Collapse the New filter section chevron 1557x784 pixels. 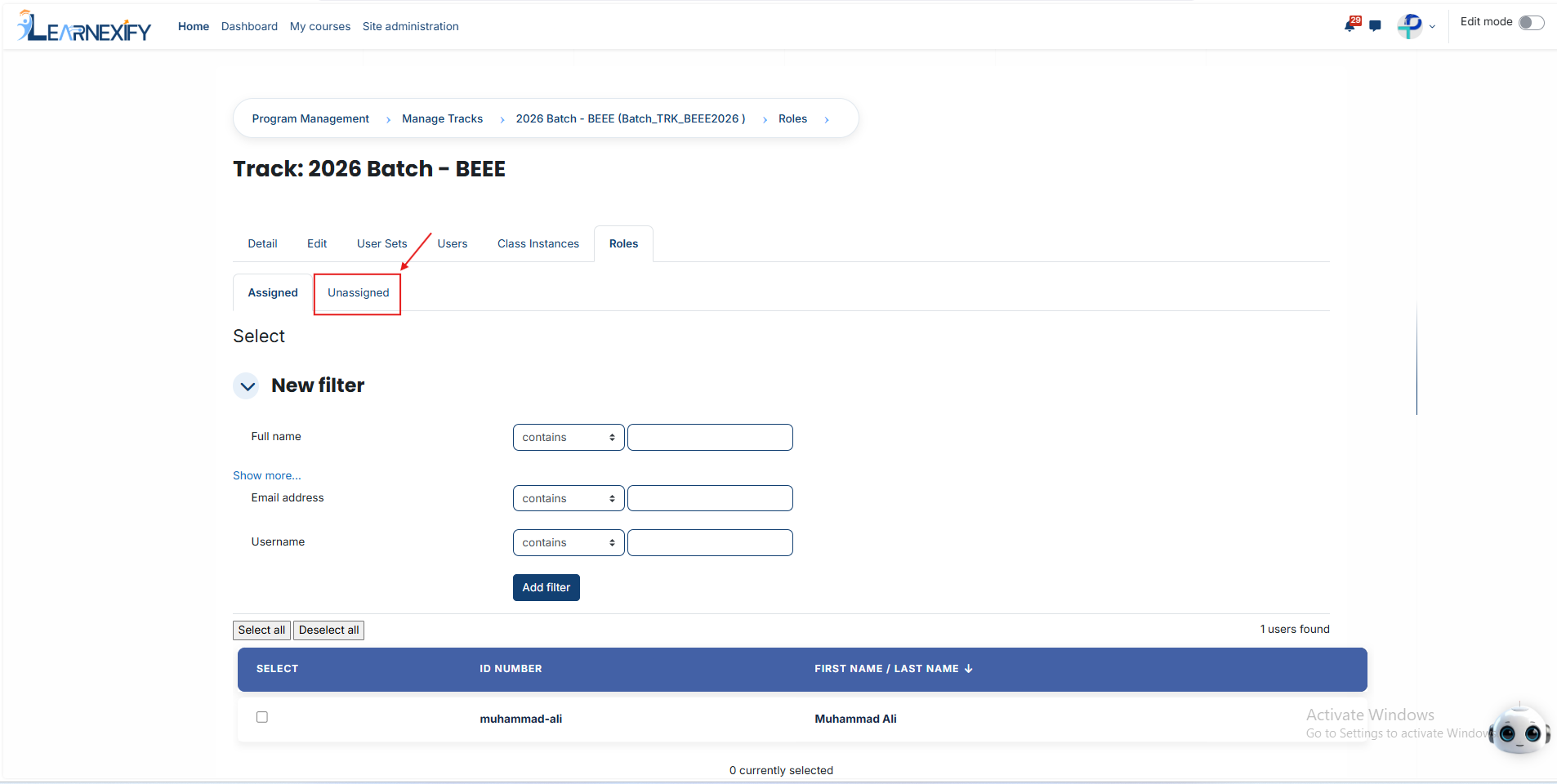coord(247,385)
